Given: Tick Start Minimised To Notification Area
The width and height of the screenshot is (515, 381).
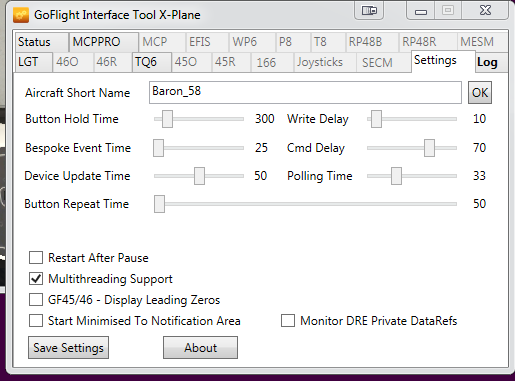Looking at the screenshot, I should 36,321.
